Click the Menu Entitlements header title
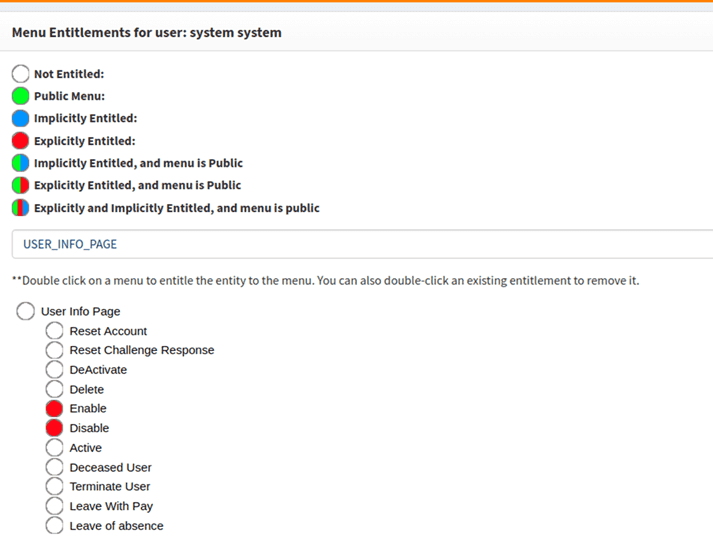This screenshot has width=713, height=548. (147, 33)
